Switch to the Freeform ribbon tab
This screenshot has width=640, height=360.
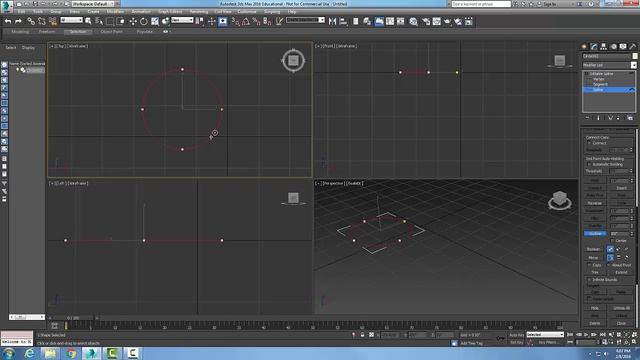[47, 31]
